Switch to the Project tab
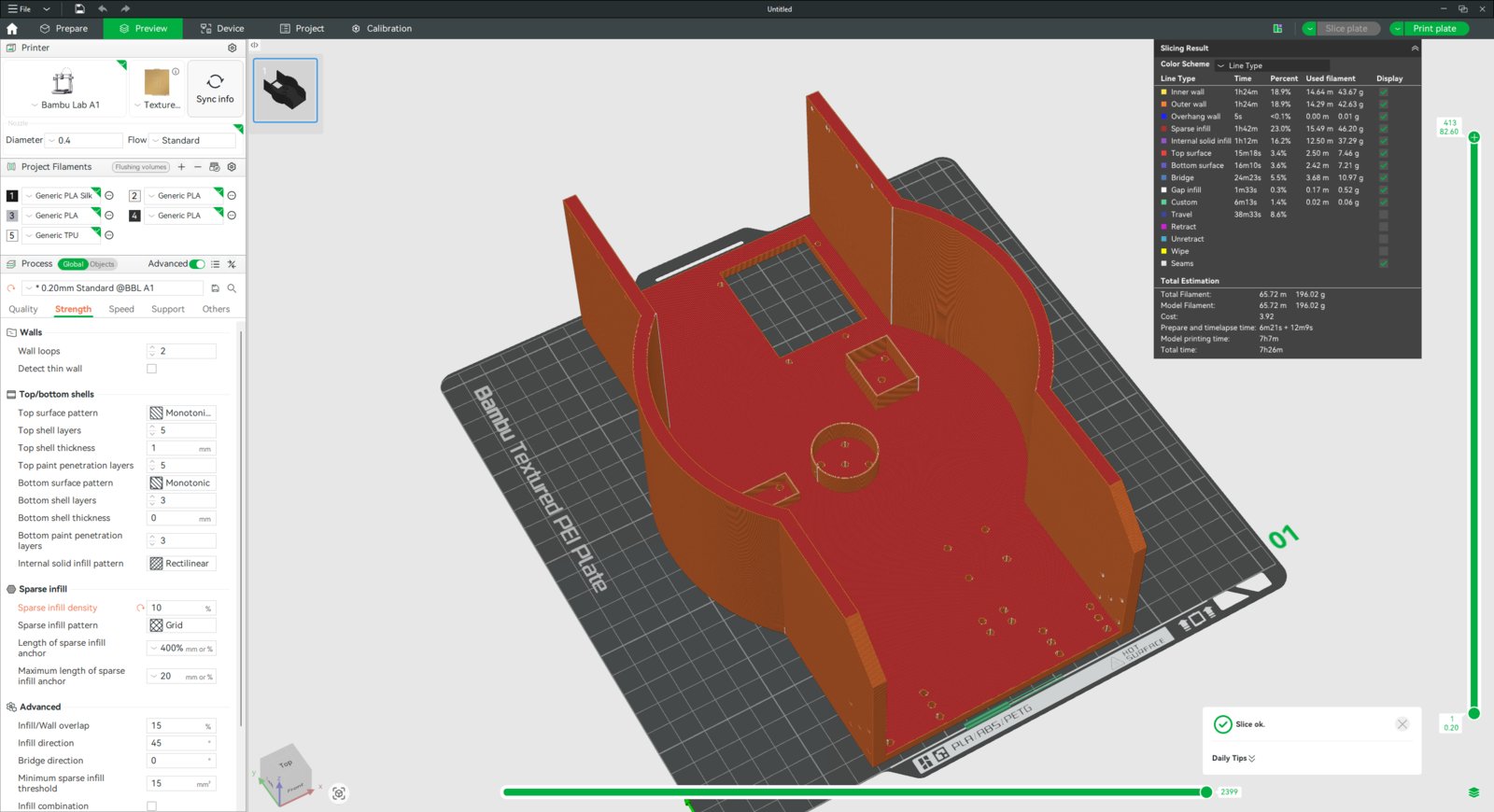This screenshot has height=812, width=1494. [x=302, y=29]
